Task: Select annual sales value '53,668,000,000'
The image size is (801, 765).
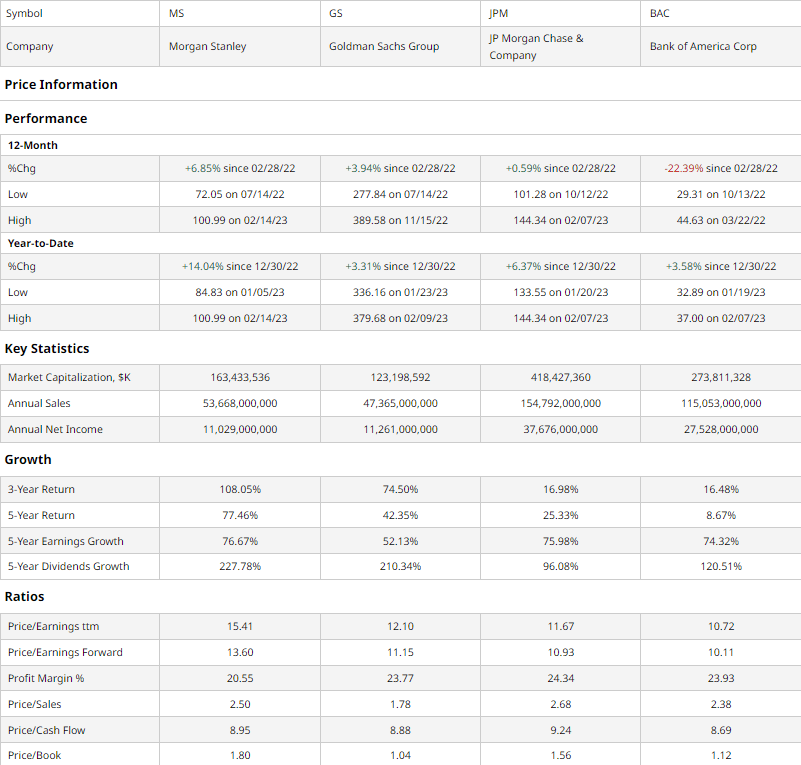Action: (x=240, y=404)
